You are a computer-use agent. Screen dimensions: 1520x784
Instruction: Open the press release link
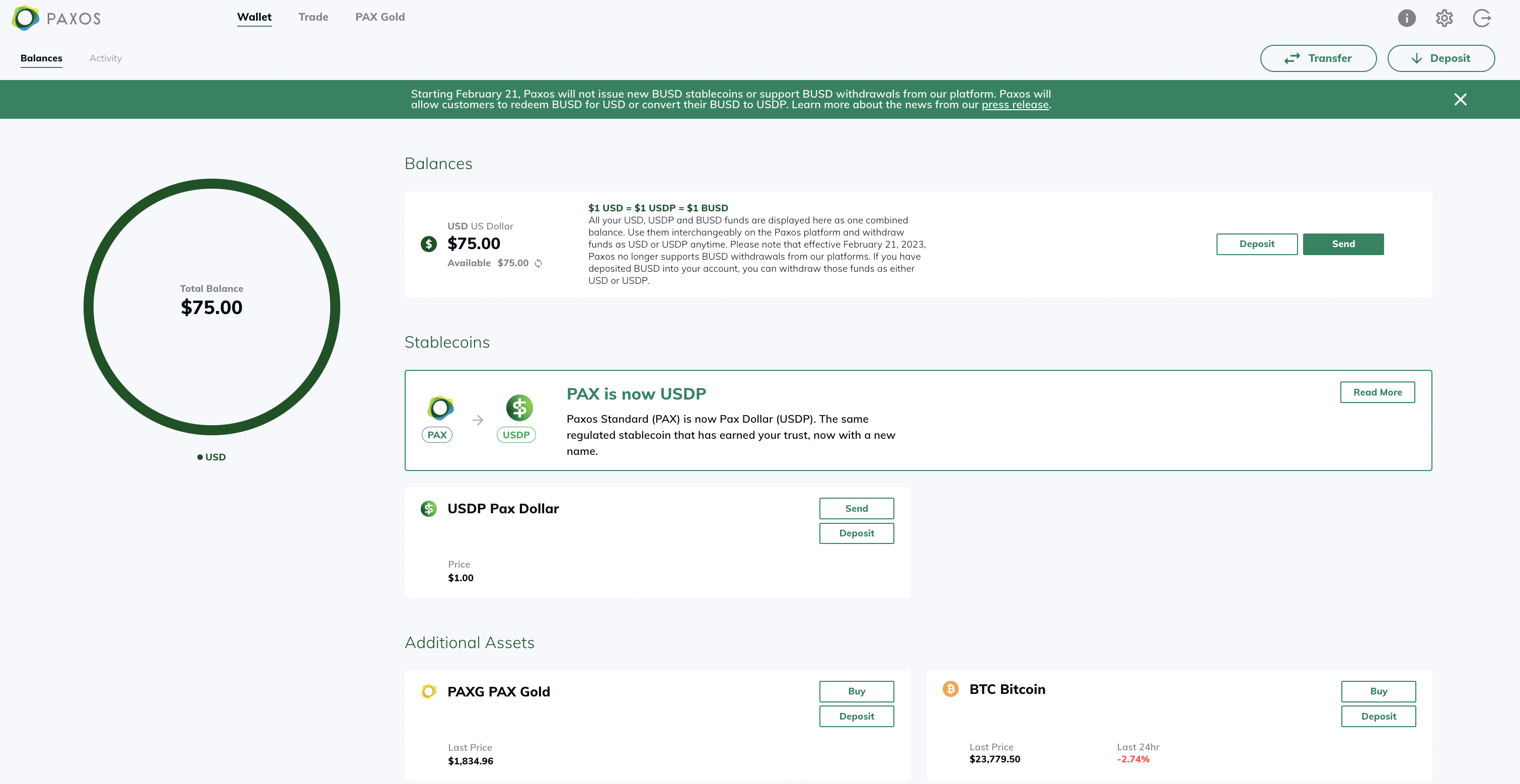pos(1015,105)
